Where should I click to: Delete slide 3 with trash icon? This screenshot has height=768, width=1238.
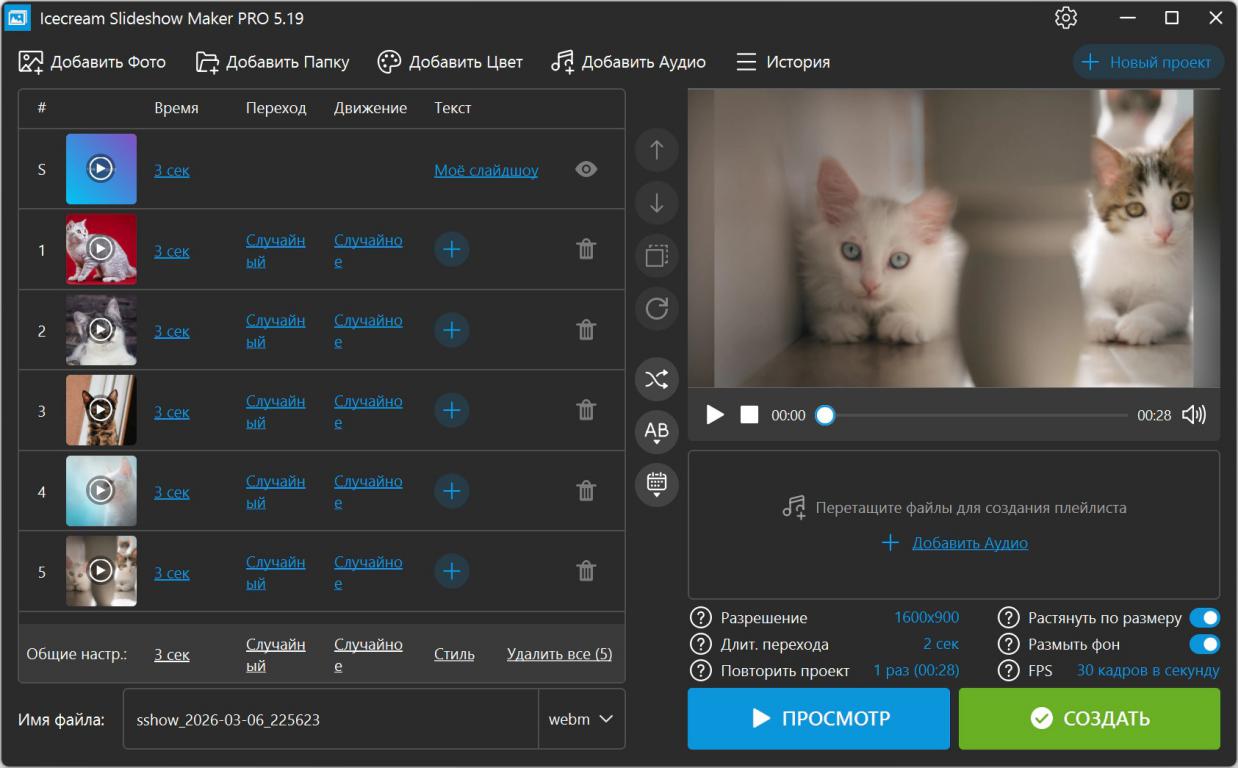coord(586,410)
